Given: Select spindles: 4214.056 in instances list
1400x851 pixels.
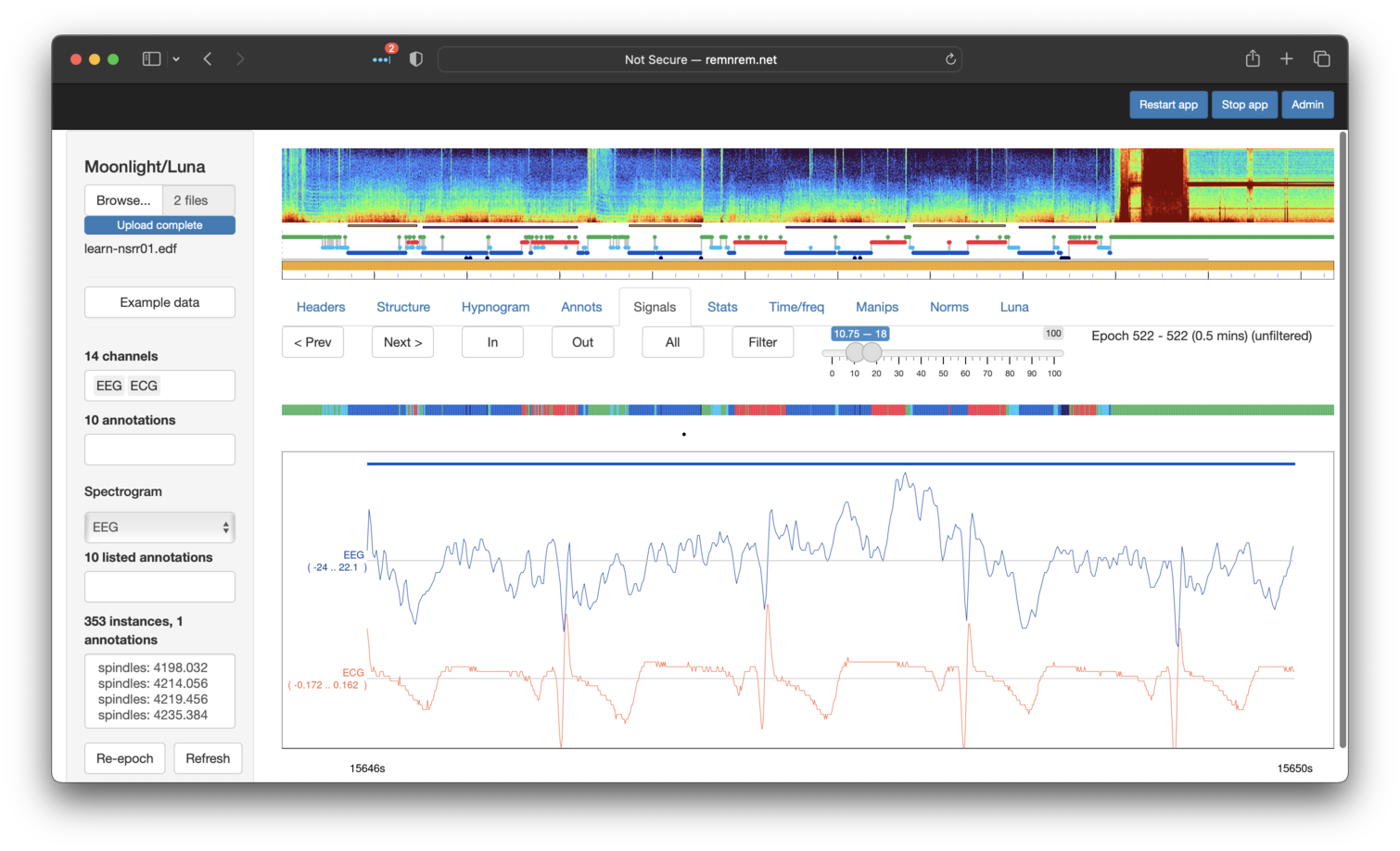Looking at the screenshot, I should (x=153, y=683).
